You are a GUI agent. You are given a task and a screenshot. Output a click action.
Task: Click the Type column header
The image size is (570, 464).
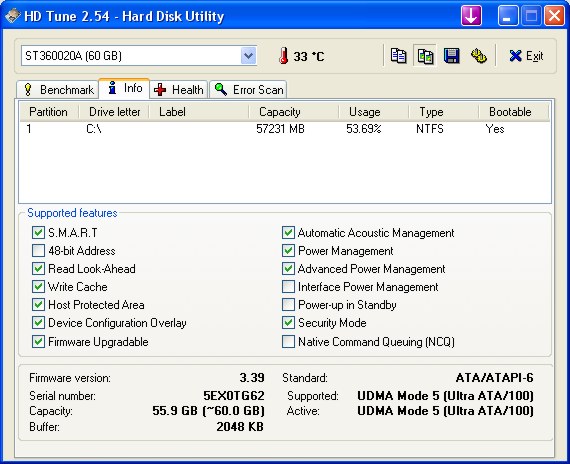[x=444, y=112]
